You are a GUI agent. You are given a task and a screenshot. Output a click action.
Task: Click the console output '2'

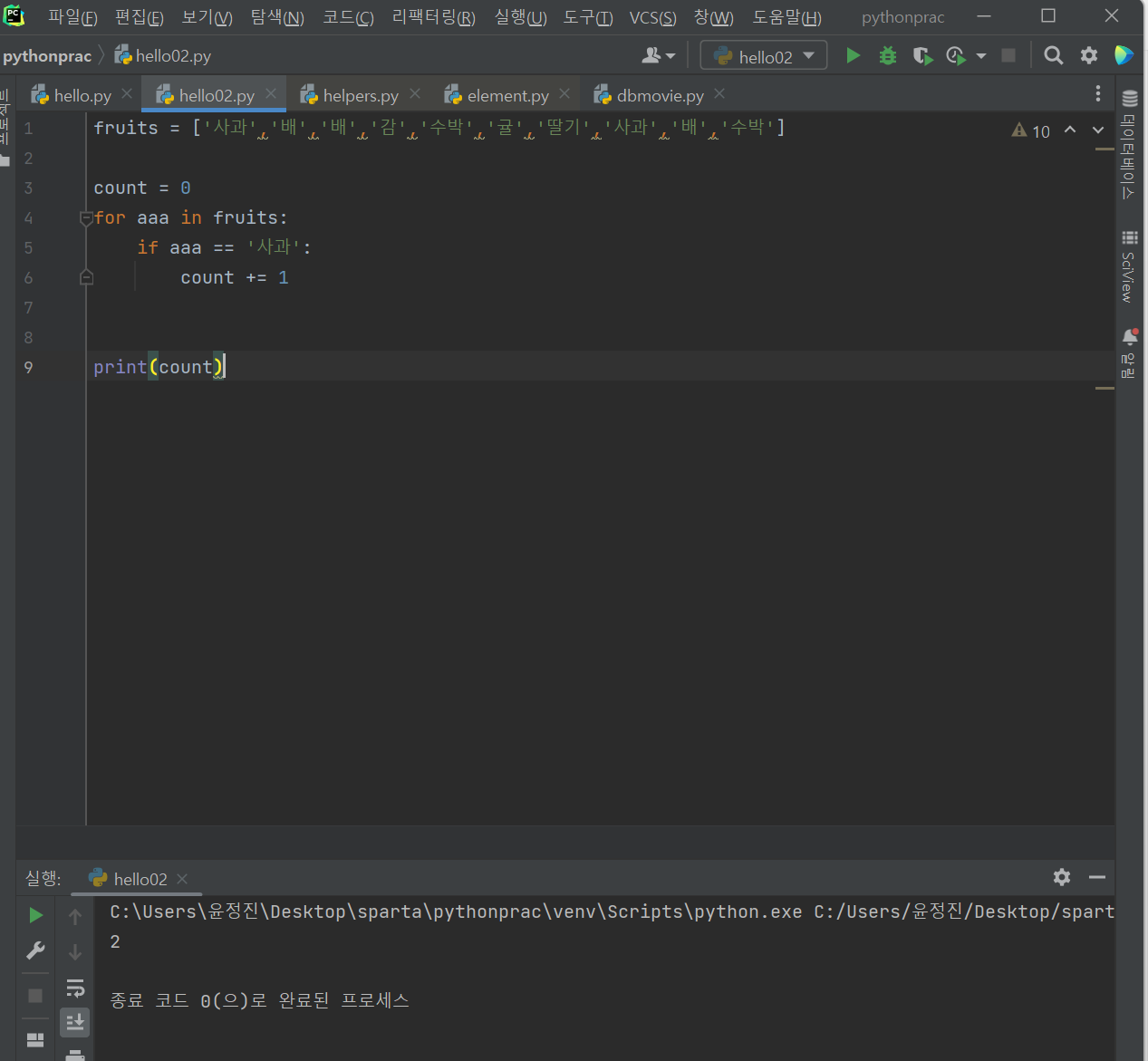click(115, 941)
